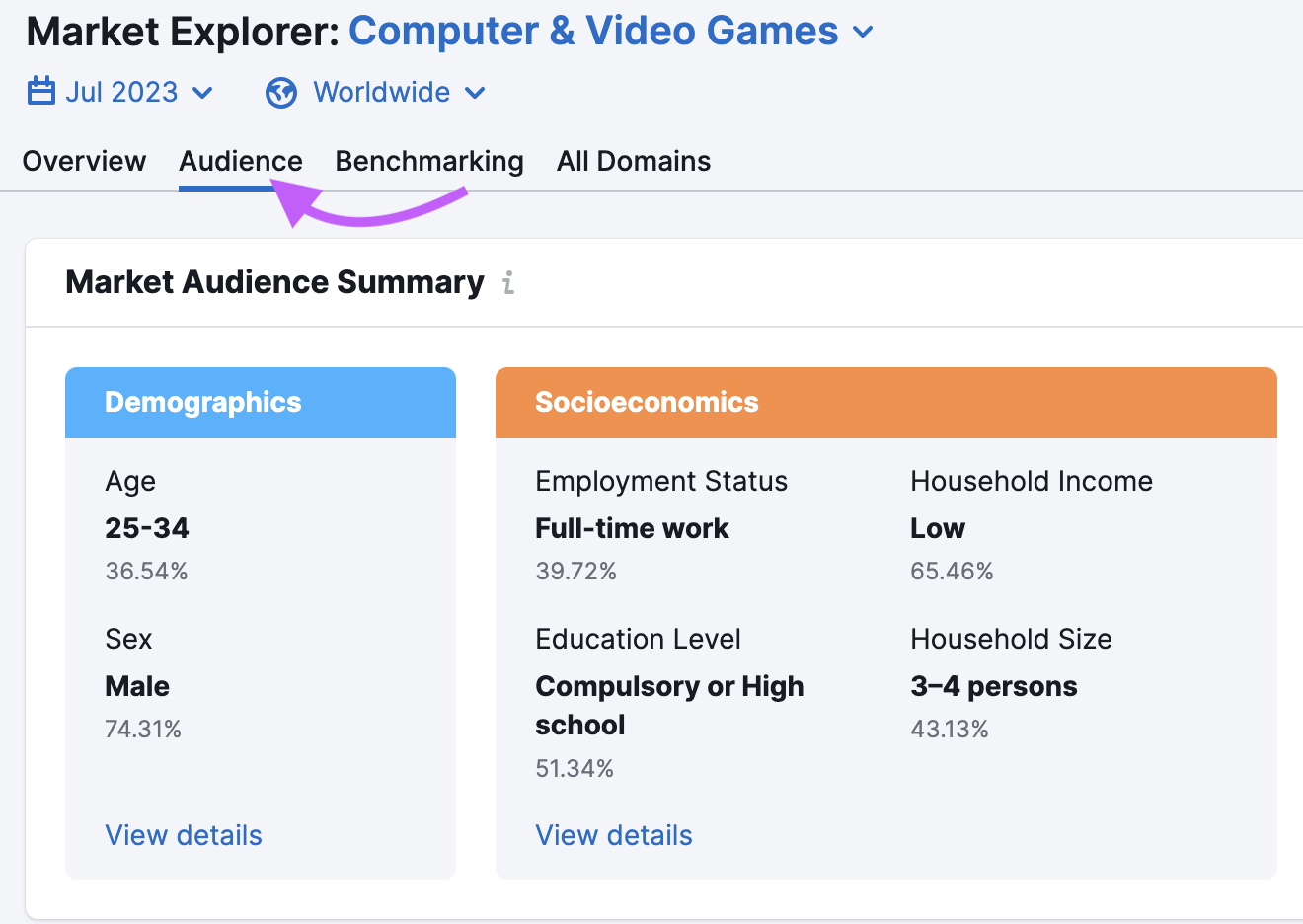Screen dimensions: 1303x924
Task: Click the chevron after Computer & Video Games
Action: (863, 33)
